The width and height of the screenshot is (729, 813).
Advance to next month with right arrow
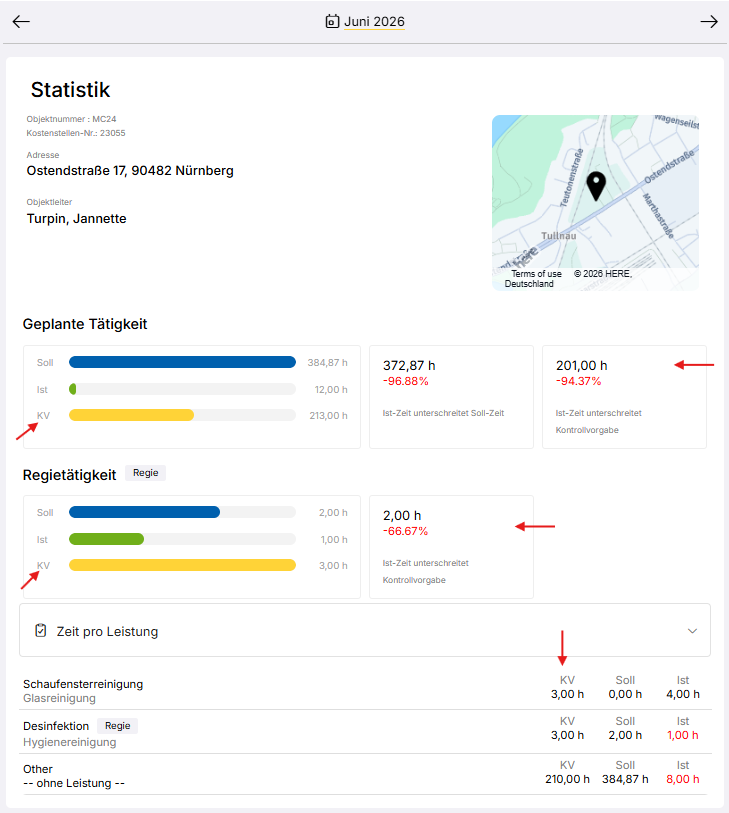coord(709,21)
